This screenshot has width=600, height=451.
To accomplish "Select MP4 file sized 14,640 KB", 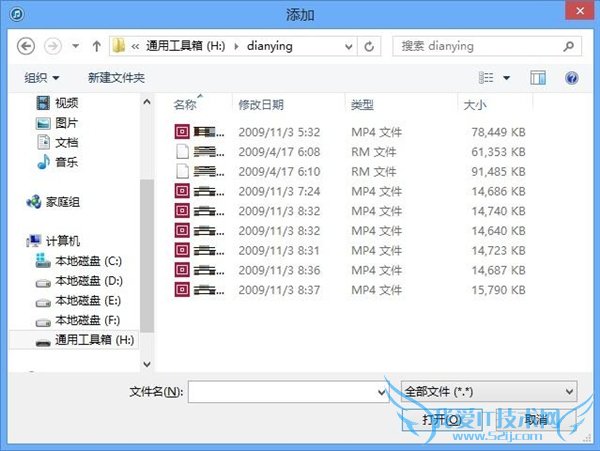I will click(350, 231).
